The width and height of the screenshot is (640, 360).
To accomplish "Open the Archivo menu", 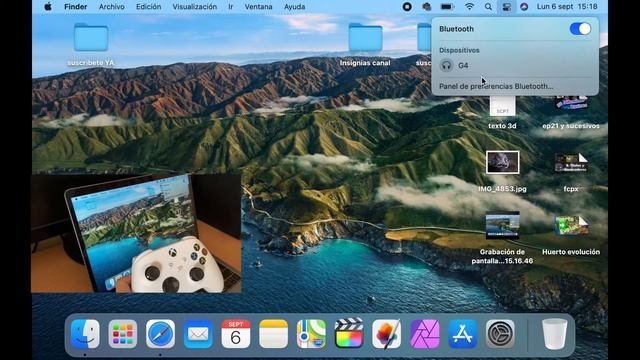I will 111,7.
